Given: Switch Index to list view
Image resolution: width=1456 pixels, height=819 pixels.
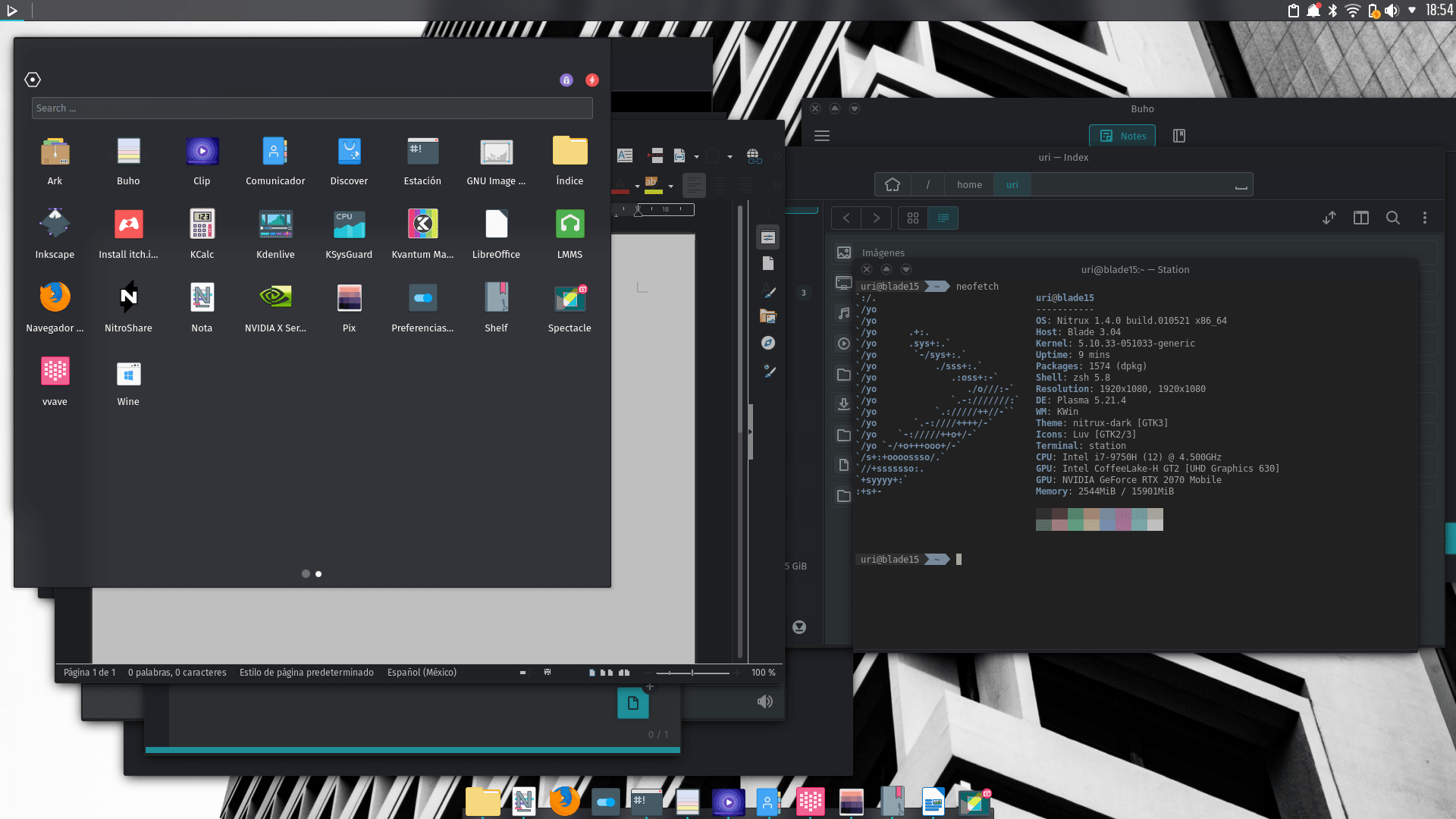Looking at the screenshot, I should pos(943,218).
